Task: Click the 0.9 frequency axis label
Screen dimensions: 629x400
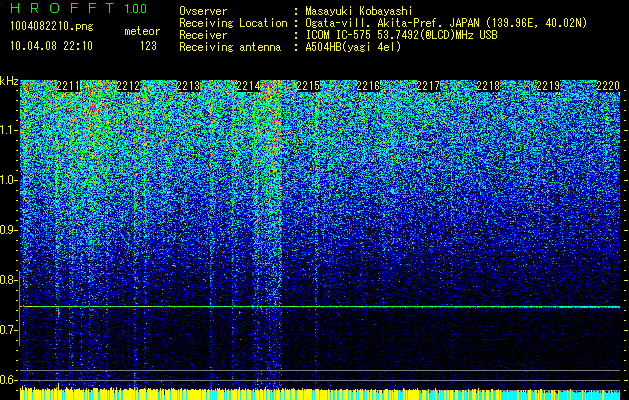Action: point(9,230)
